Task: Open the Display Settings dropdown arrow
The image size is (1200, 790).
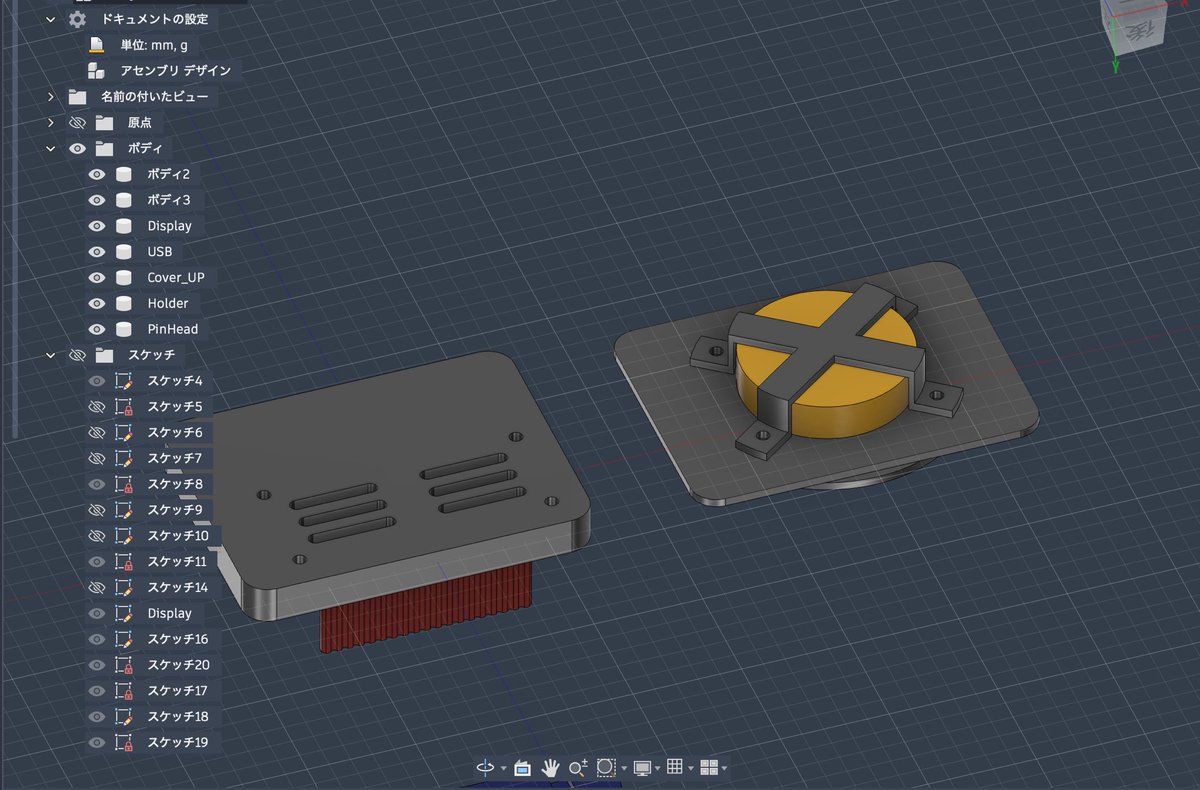Action: [658, 768]
